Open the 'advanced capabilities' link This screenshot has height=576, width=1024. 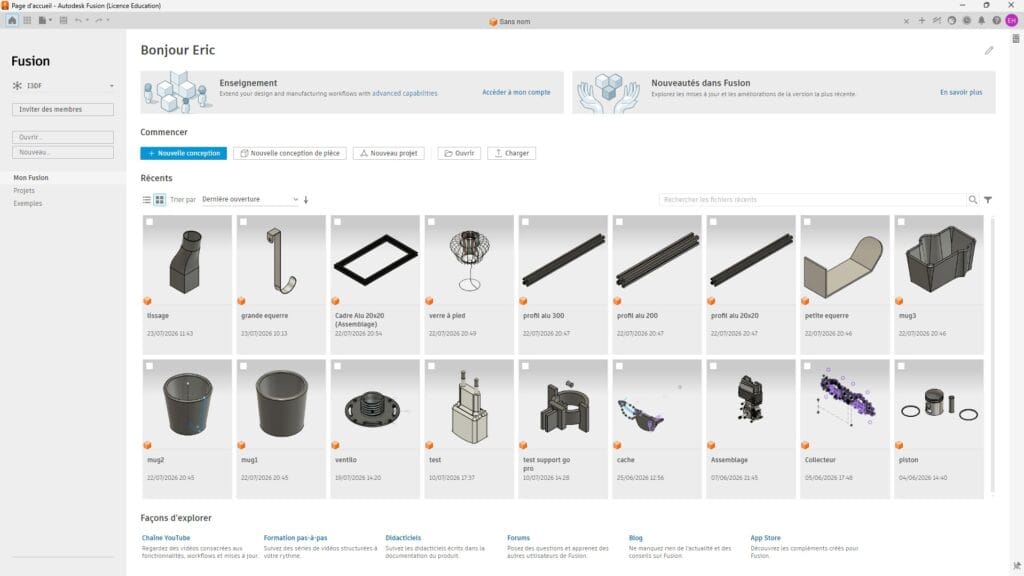(404, 93)
